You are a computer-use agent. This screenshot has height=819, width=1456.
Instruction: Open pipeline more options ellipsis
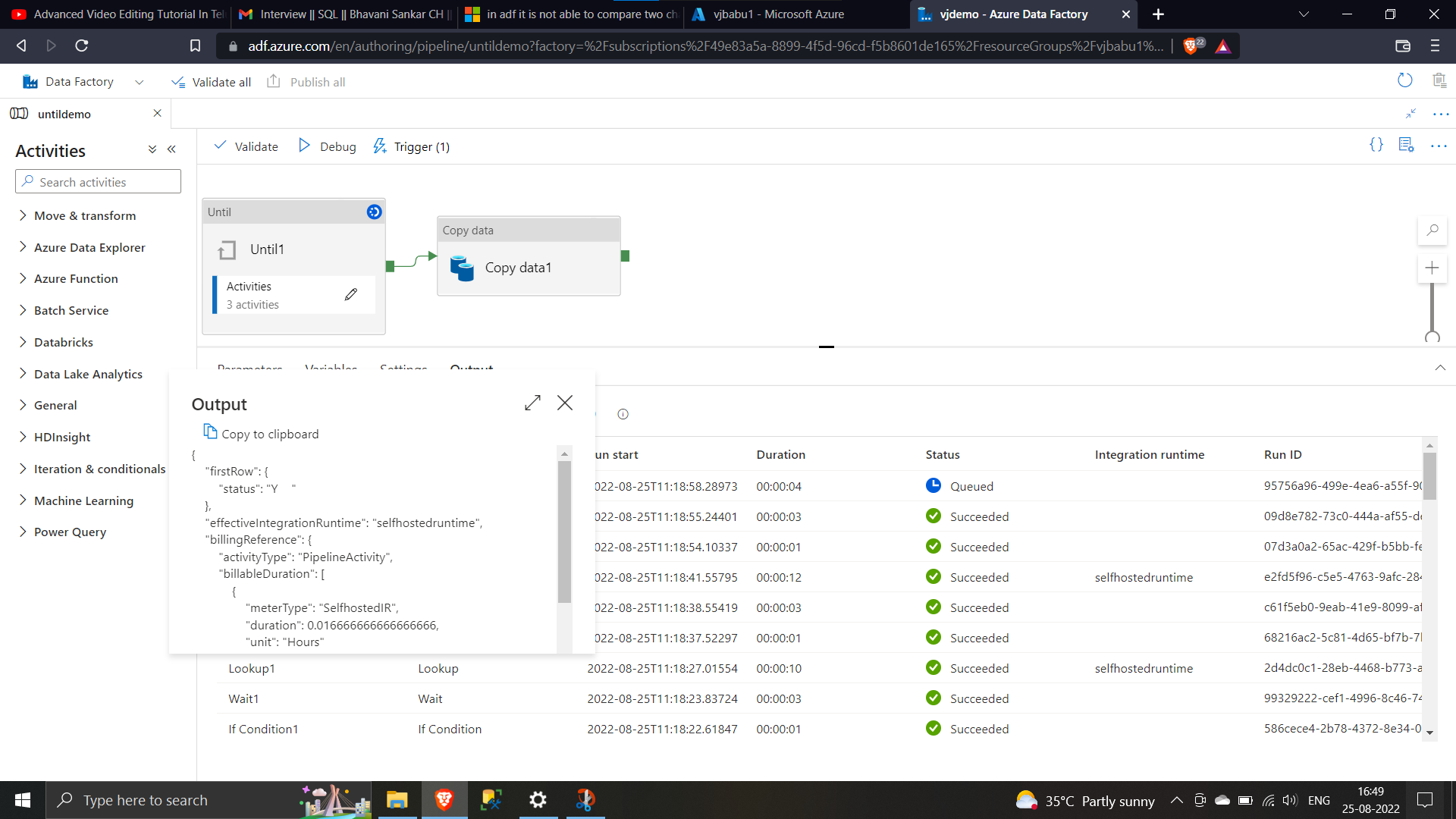[x=1439, y=146]
